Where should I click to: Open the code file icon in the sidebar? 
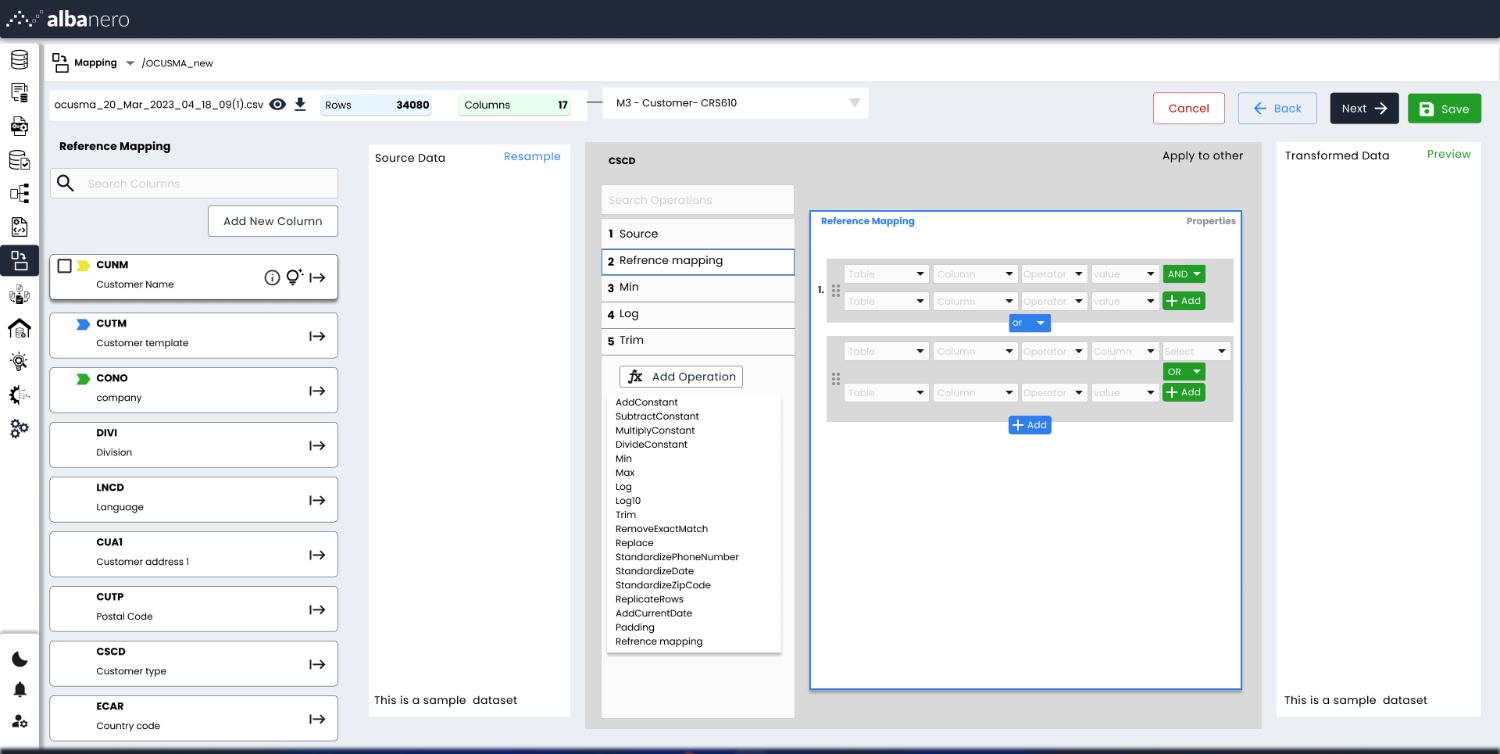(x=19, y=227)
